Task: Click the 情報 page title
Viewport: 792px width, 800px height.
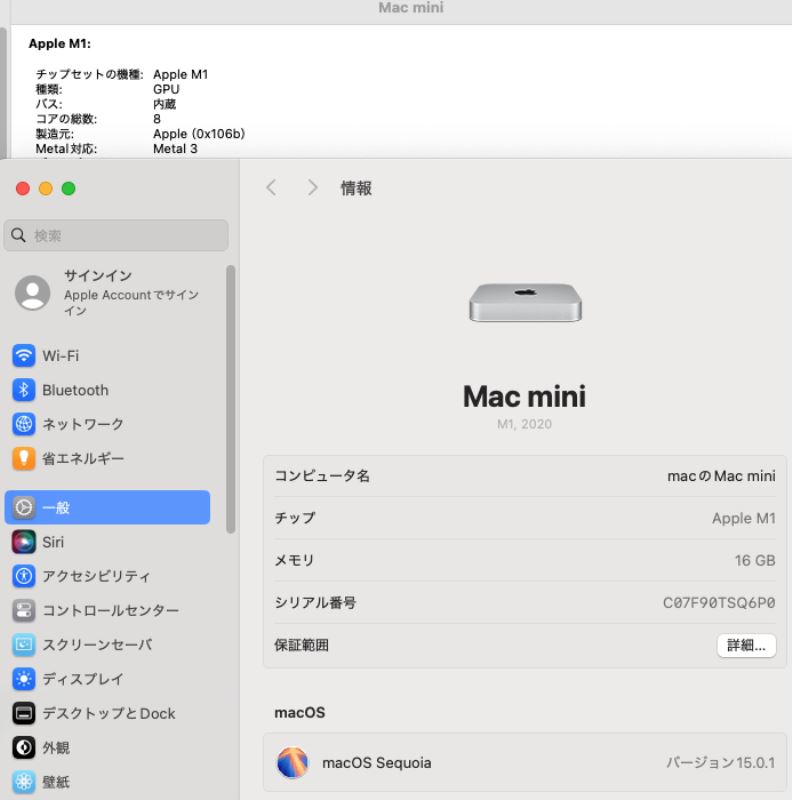Action: [356, 188]
